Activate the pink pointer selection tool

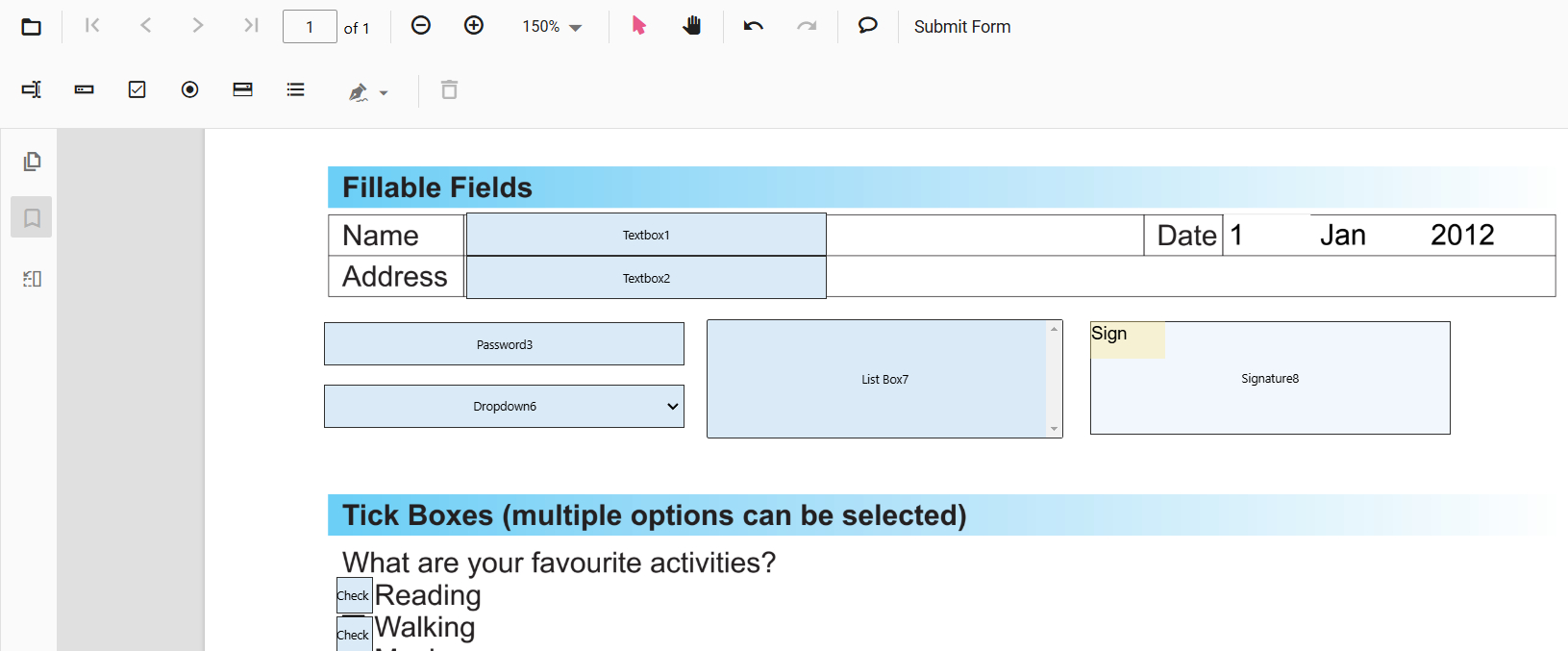click(x=636, y=26)
